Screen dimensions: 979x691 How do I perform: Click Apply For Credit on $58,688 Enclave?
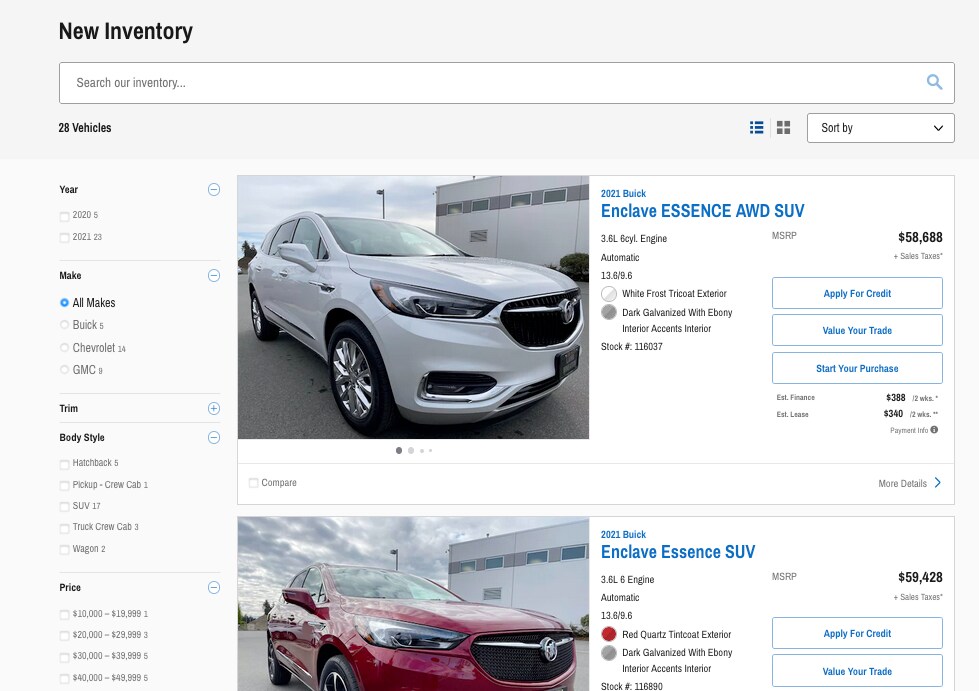(x=857, y=293)
